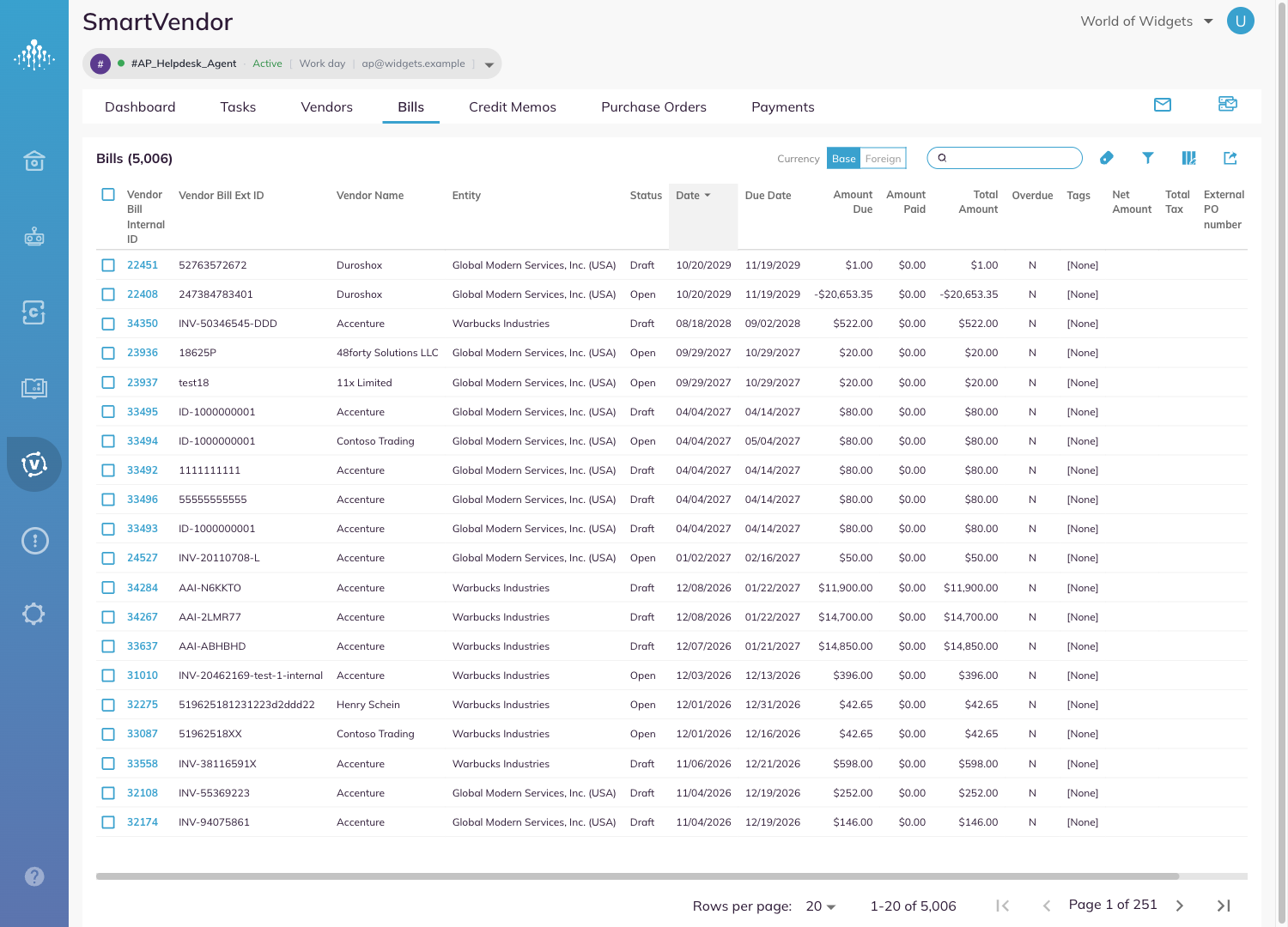1288x927 pixels.
Task: Open the column chooser icon
Action: (x=1189, y=158)
